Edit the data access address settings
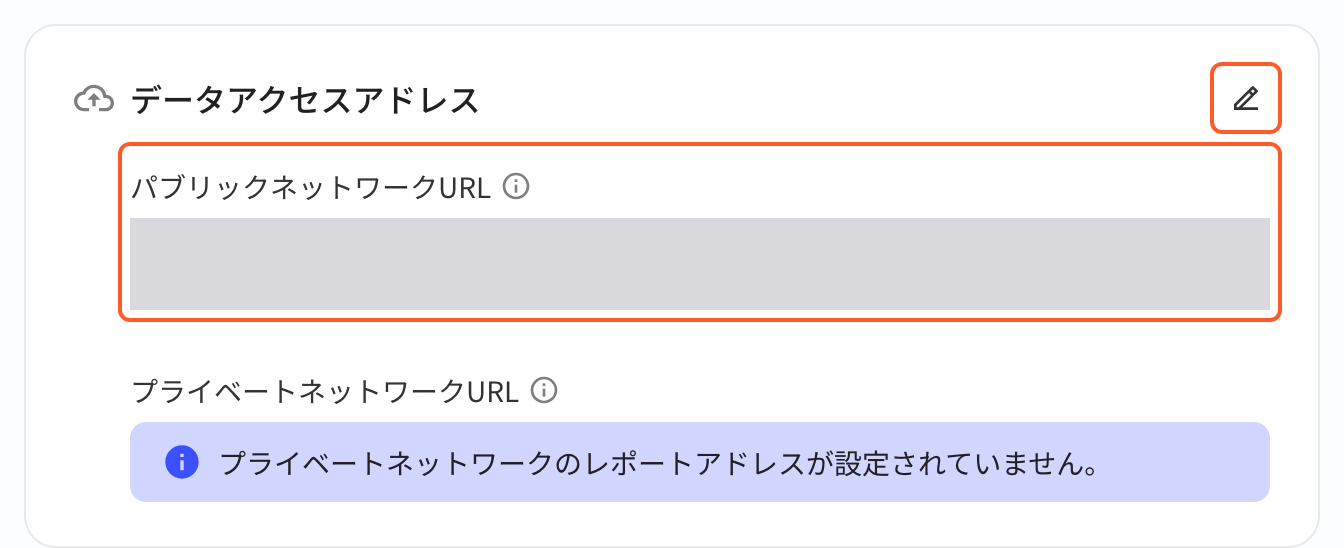Image resolution: width=1344 pixels, height=548 pixels. tap(1245, 99)
